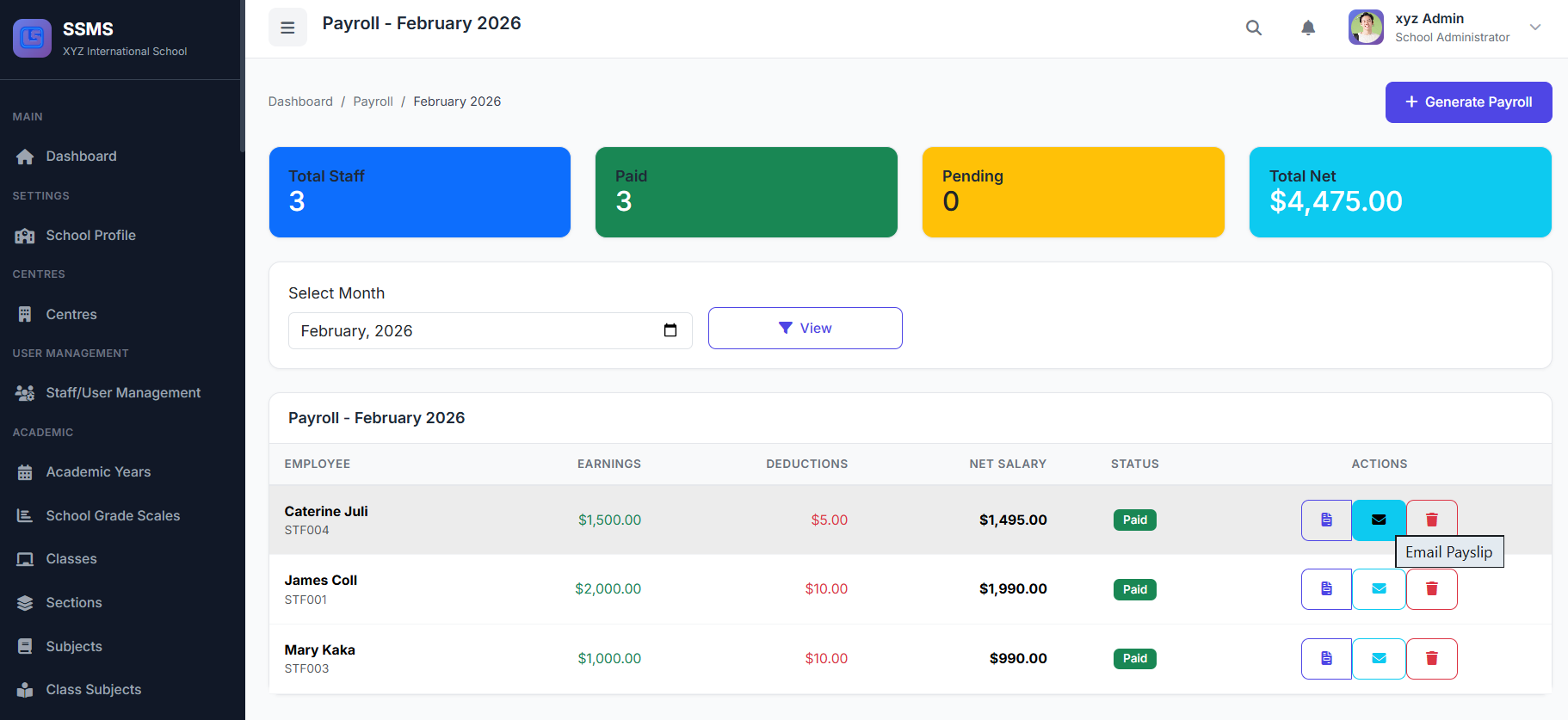Expand the xyz Admin user dropdown
1568x720 pixels.
[x=1534, y=28]
